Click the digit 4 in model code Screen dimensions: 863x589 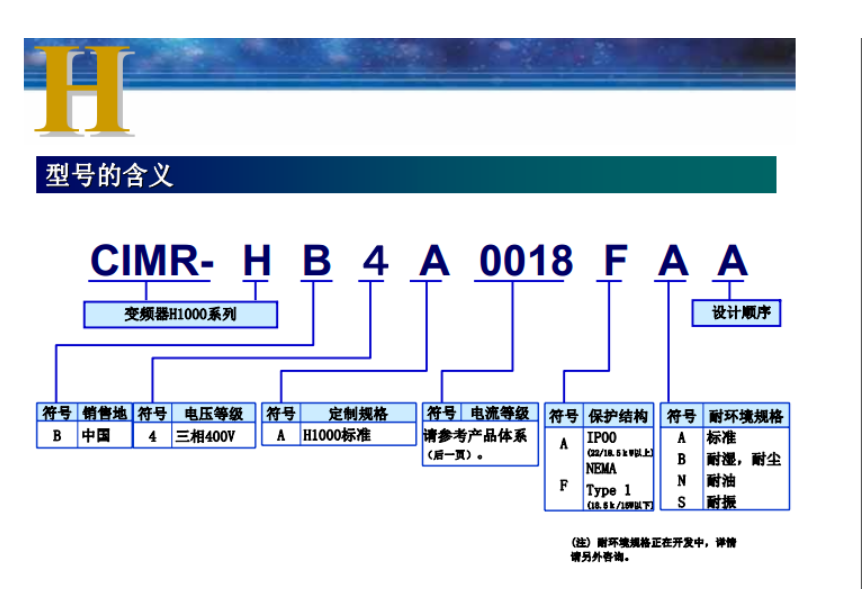coord(374,262)
